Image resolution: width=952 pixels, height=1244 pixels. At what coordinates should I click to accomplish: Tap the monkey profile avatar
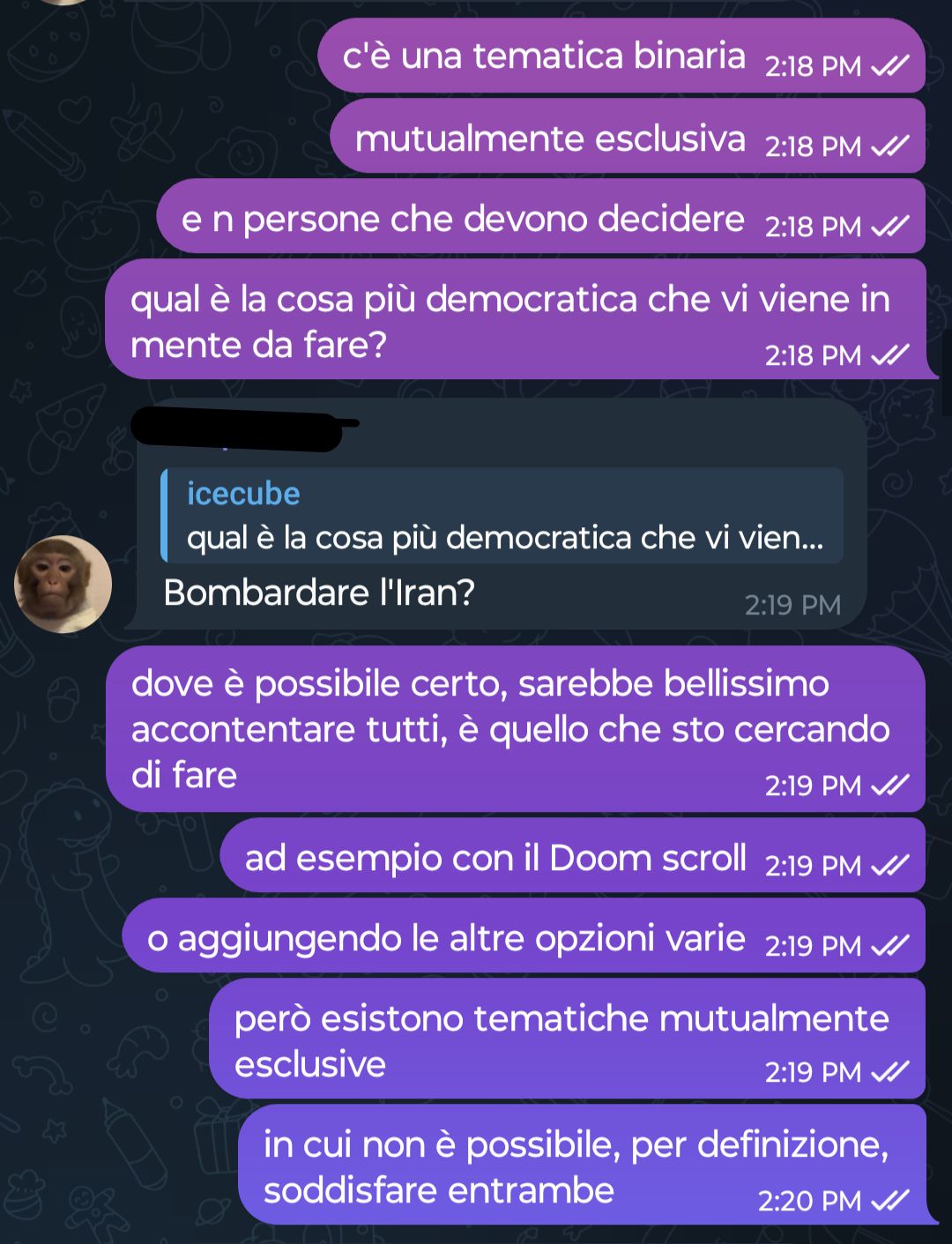click(x=63, y=584)
